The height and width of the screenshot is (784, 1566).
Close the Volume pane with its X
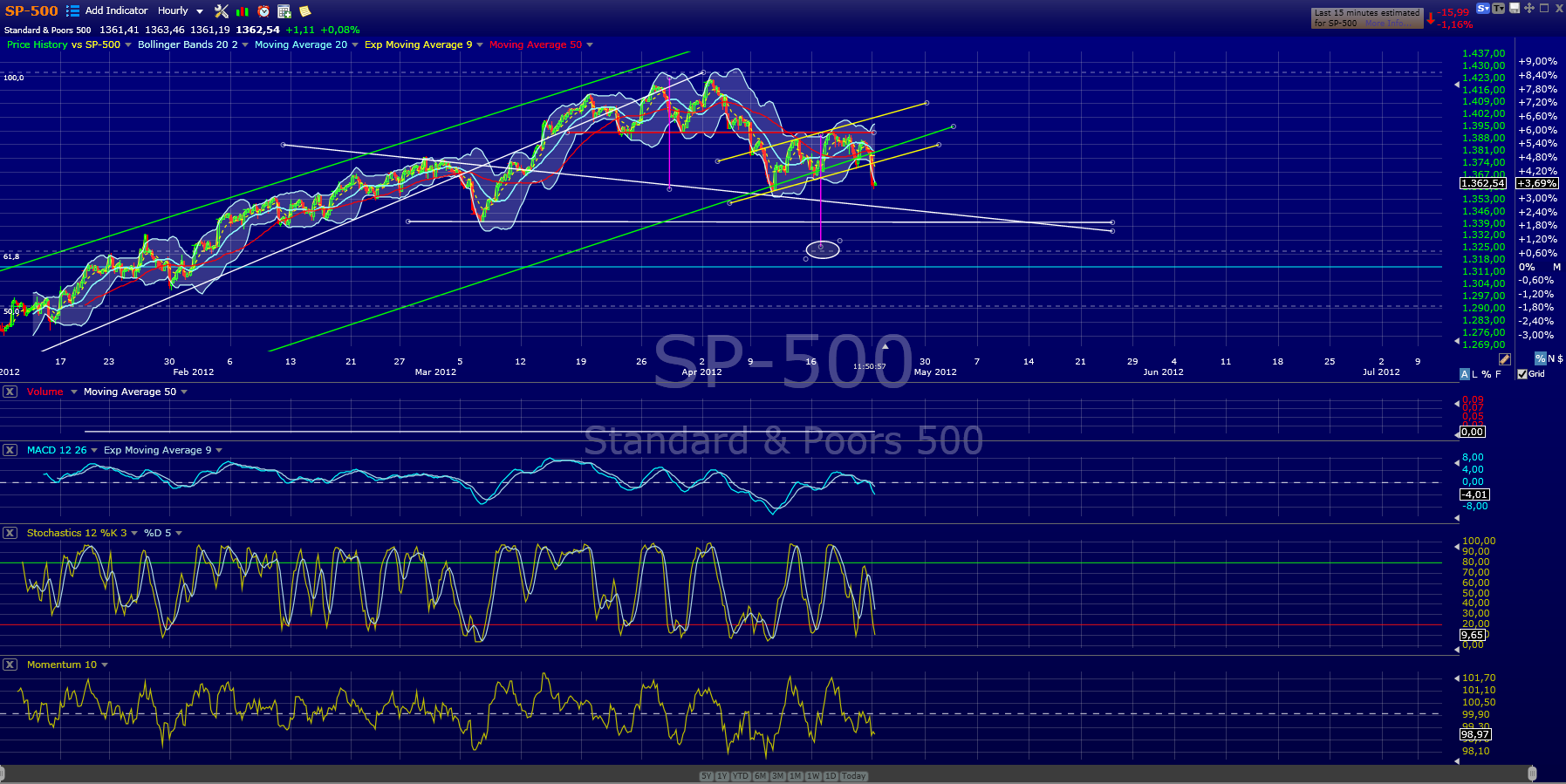[10, 392]
